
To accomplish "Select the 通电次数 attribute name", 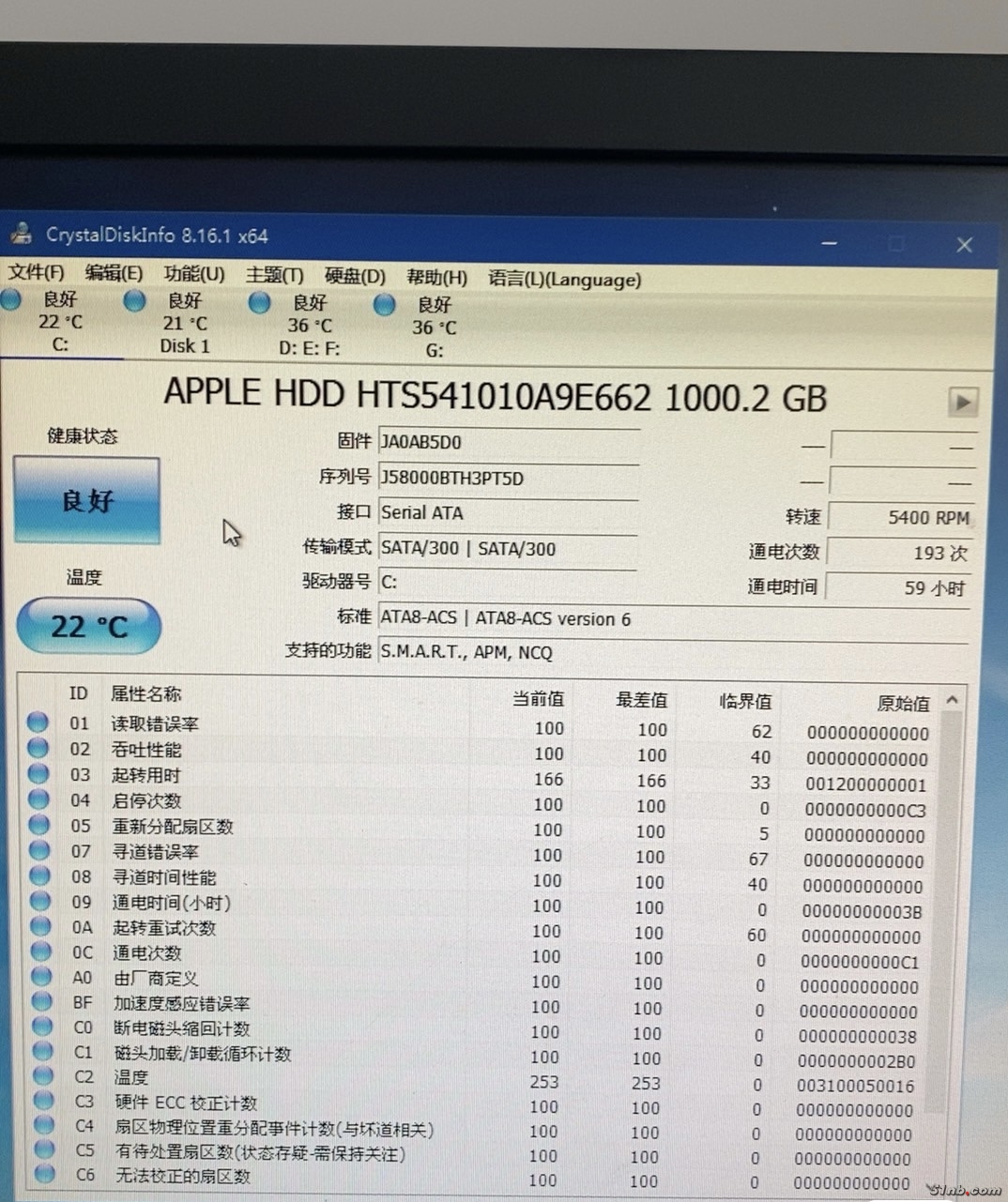I will click(148, 952).
